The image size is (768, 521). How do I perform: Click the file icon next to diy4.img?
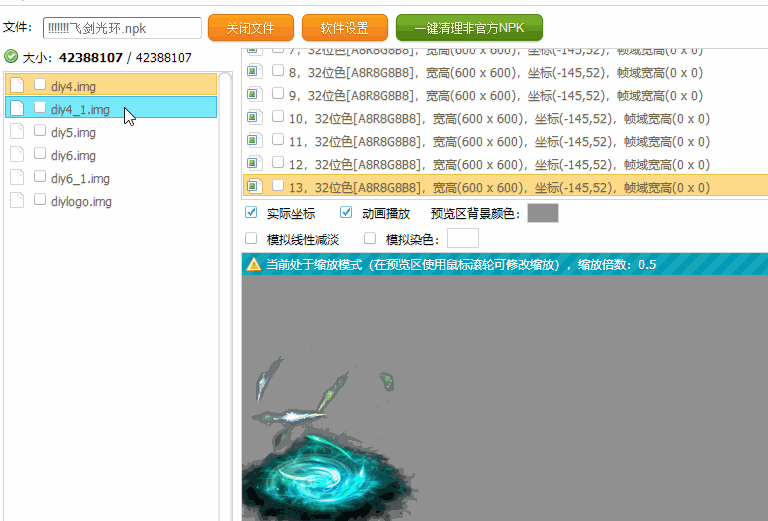point(16,85)
